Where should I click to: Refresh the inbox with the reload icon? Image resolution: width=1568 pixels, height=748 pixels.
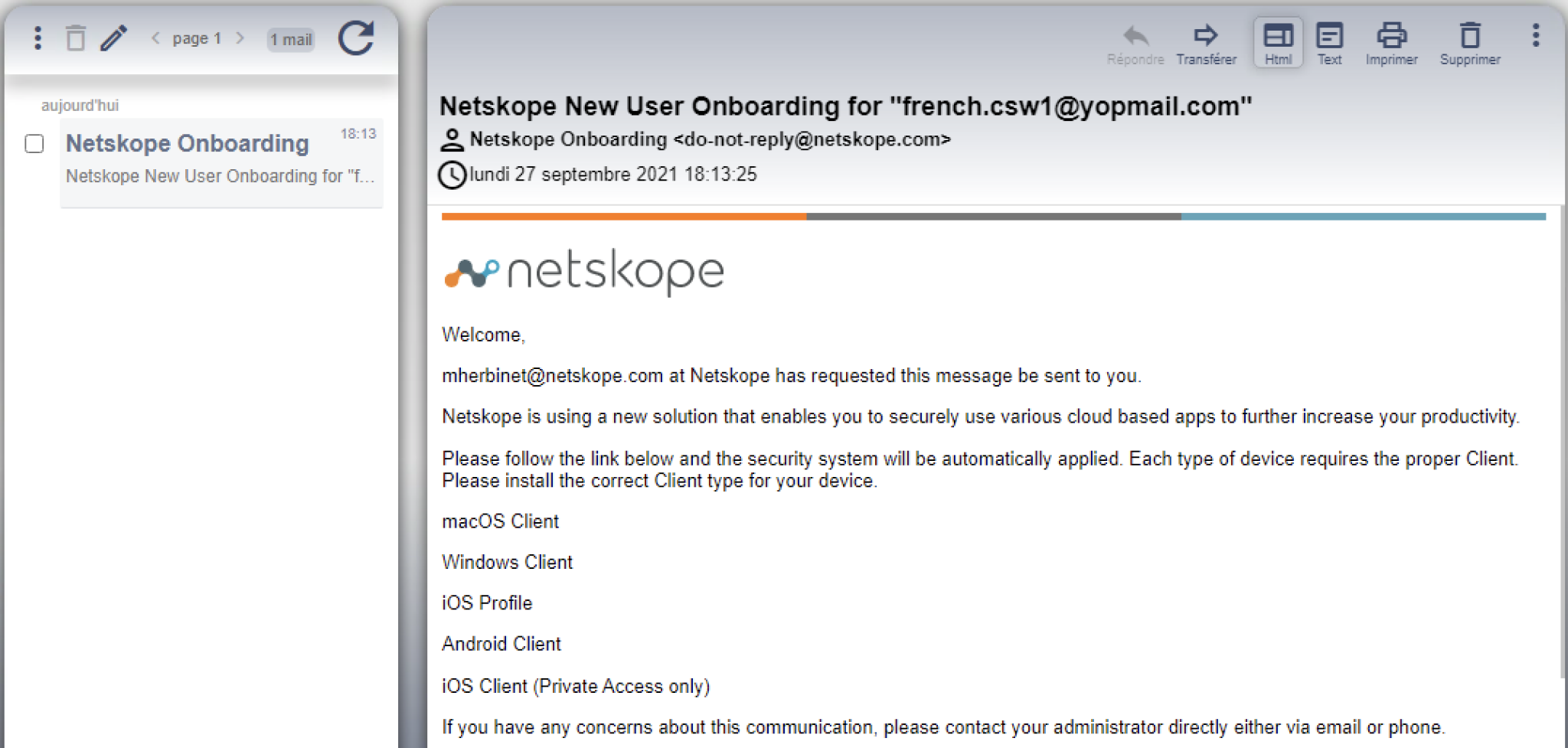tap(356, 38)
